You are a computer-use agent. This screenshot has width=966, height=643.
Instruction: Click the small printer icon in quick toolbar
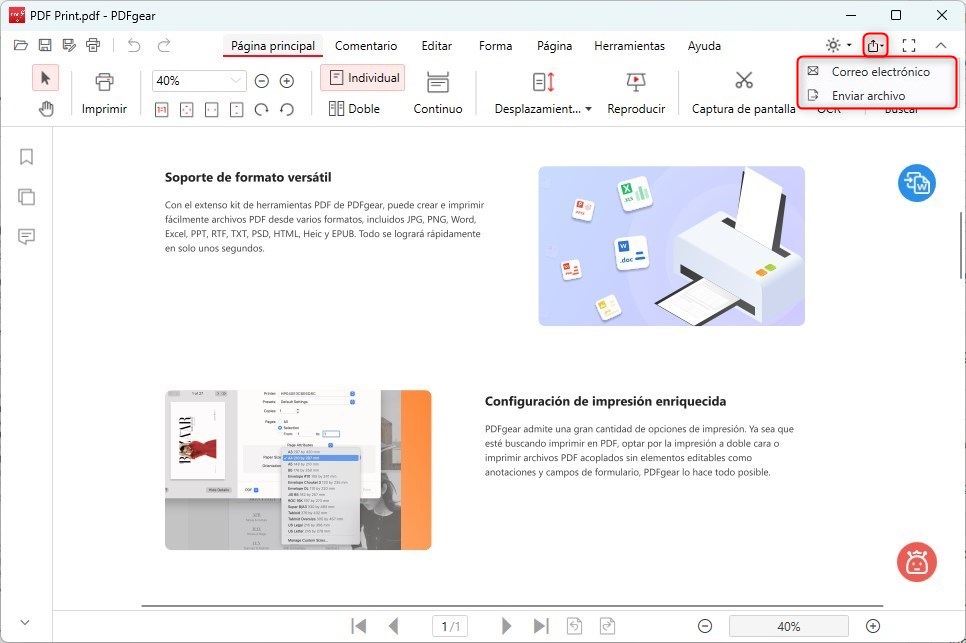tap(93, 45)
